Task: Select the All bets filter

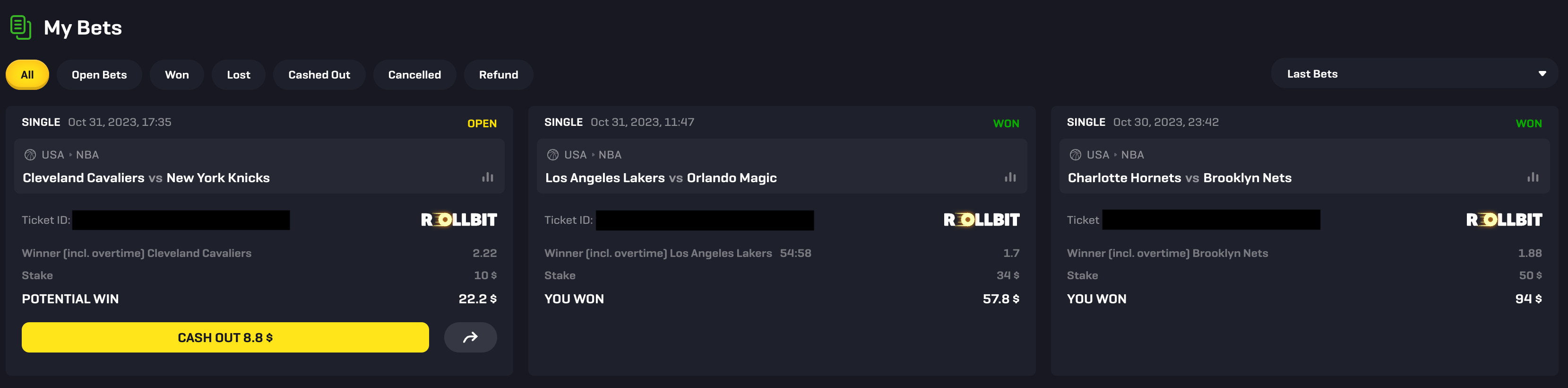Action: coord(27,75)
